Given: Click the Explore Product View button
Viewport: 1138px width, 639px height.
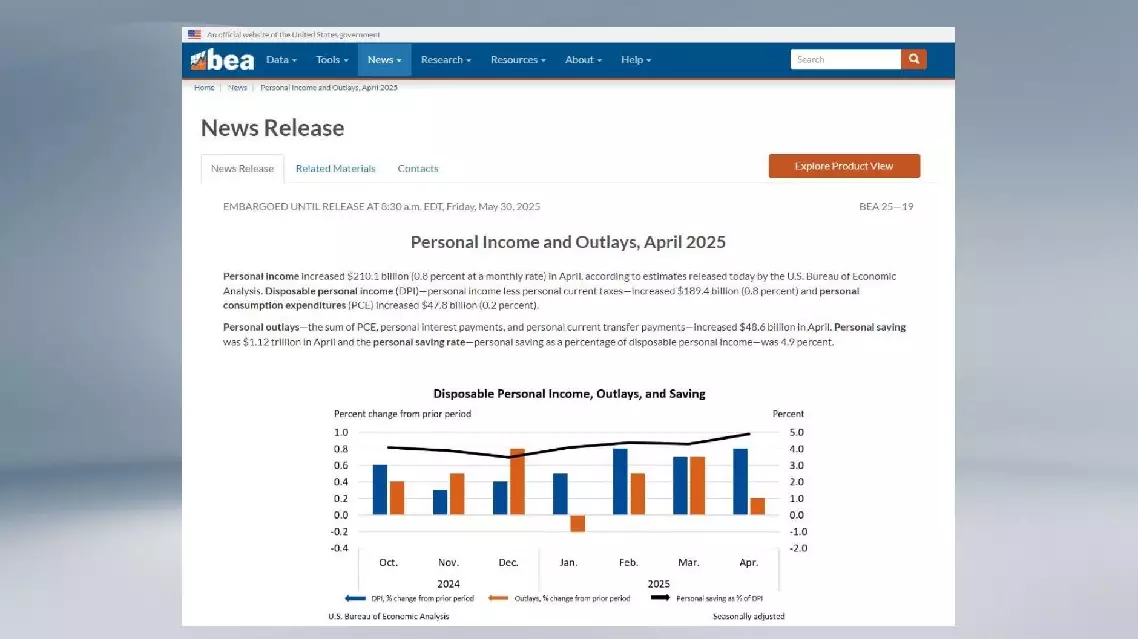Looking at the screenshot, I should click(x=844, y=166).
